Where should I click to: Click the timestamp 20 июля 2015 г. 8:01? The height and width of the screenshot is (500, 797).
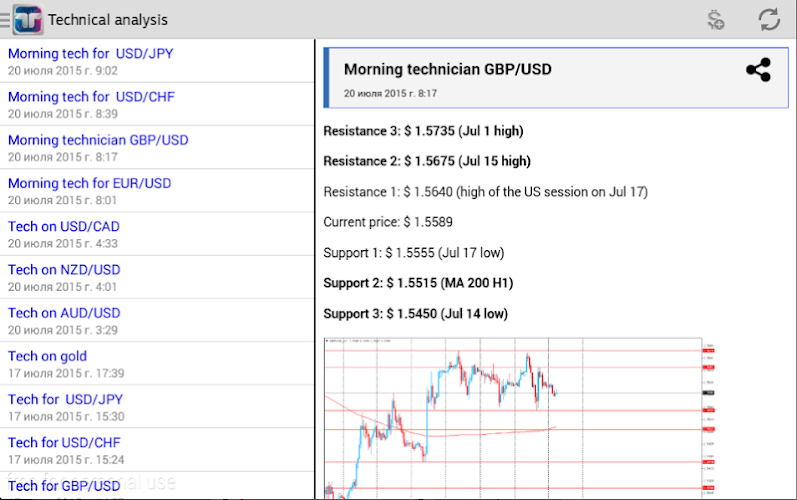point(63,200)
